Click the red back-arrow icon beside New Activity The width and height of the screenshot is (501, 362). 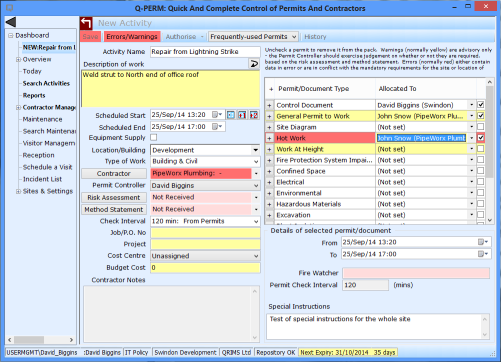pos(86,23)
